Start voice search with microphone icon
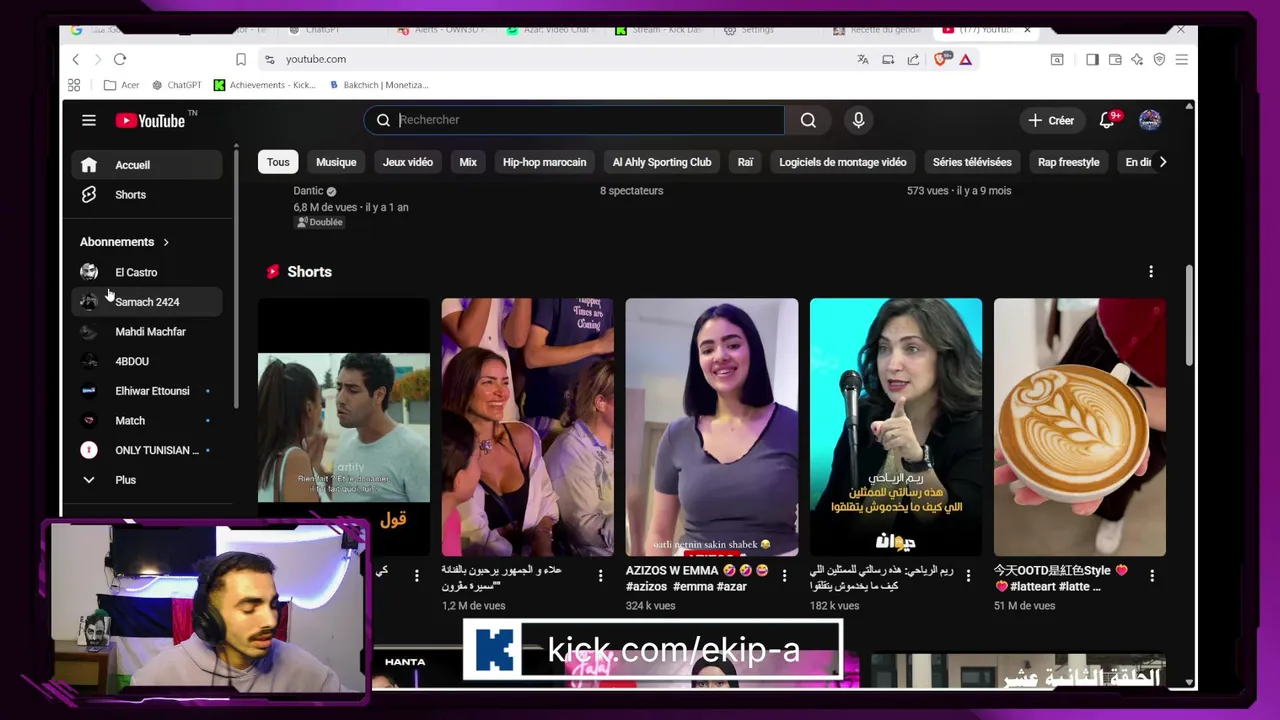1280x720 pixels. click(x=858, y=120)
